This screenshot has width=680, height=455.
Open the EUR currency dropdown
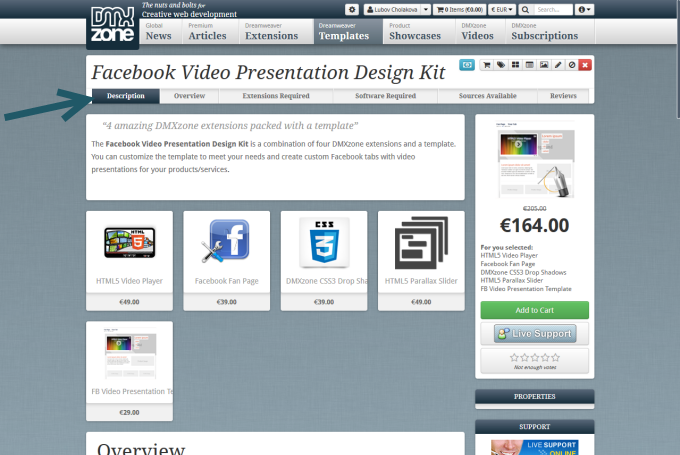[x=502, y=10]
